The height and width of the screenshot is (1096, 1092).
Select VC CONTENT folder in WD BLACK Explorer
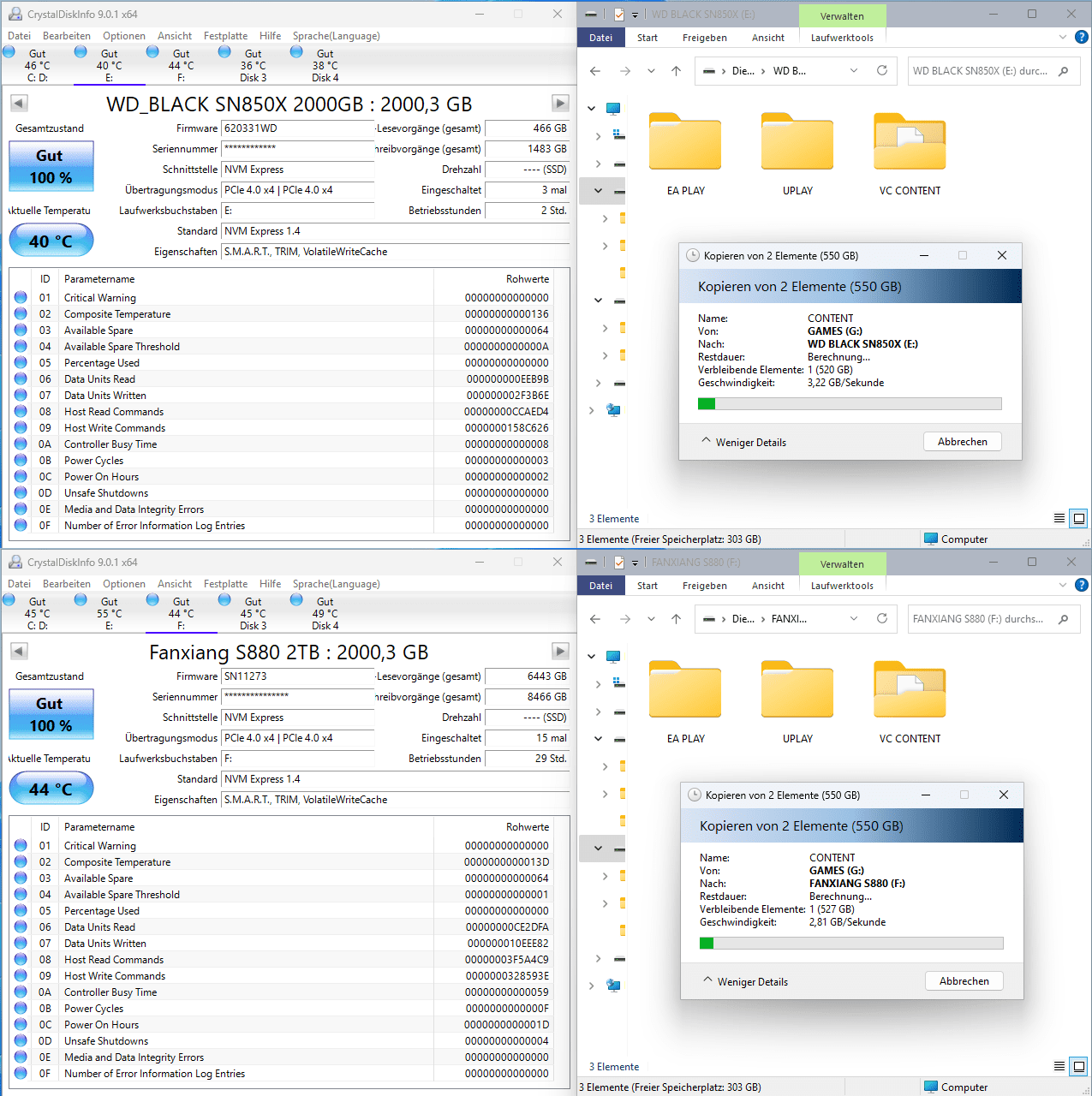point(910,154)
